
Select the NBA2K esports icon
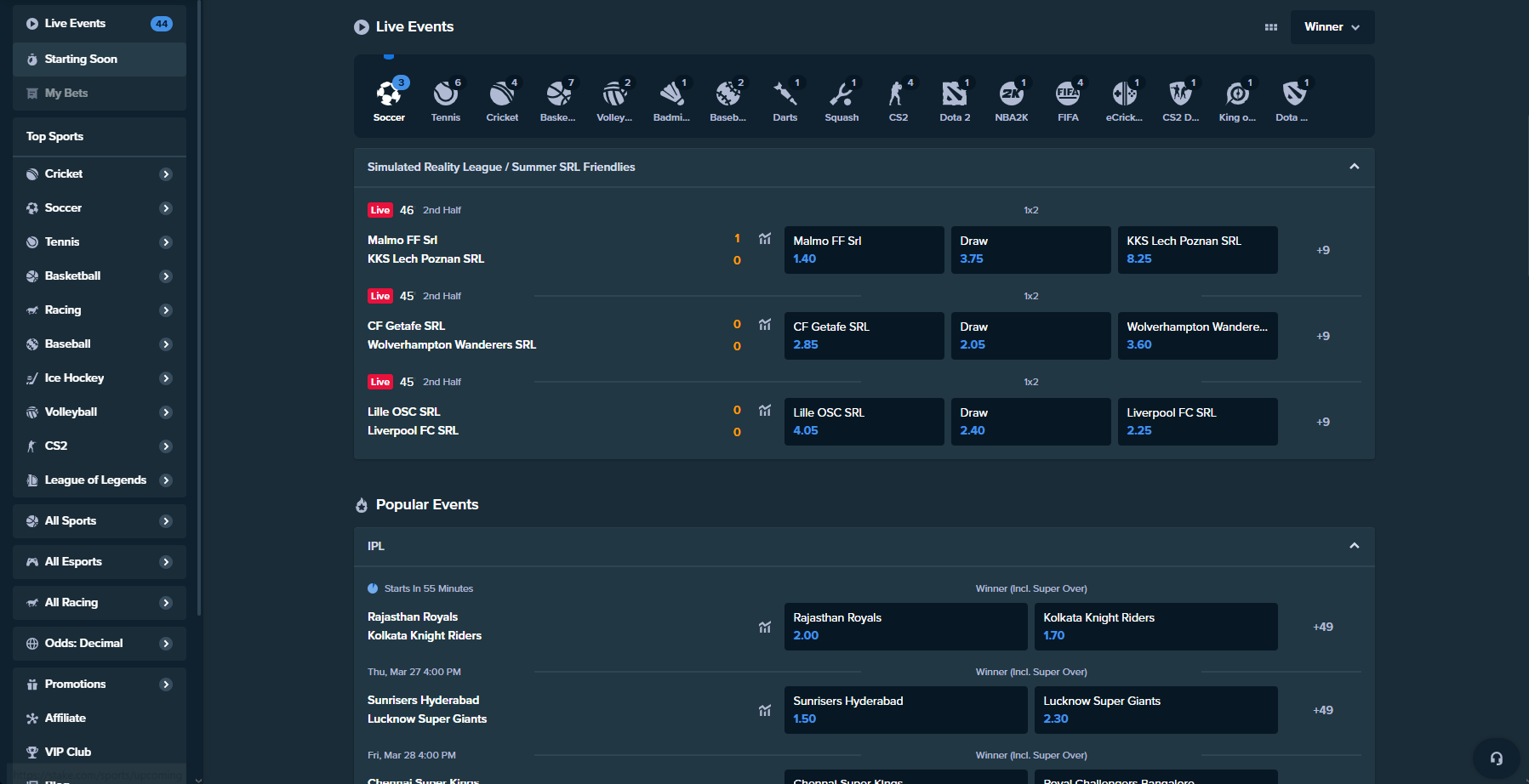pyautogui.click(x=1012, y=100)
